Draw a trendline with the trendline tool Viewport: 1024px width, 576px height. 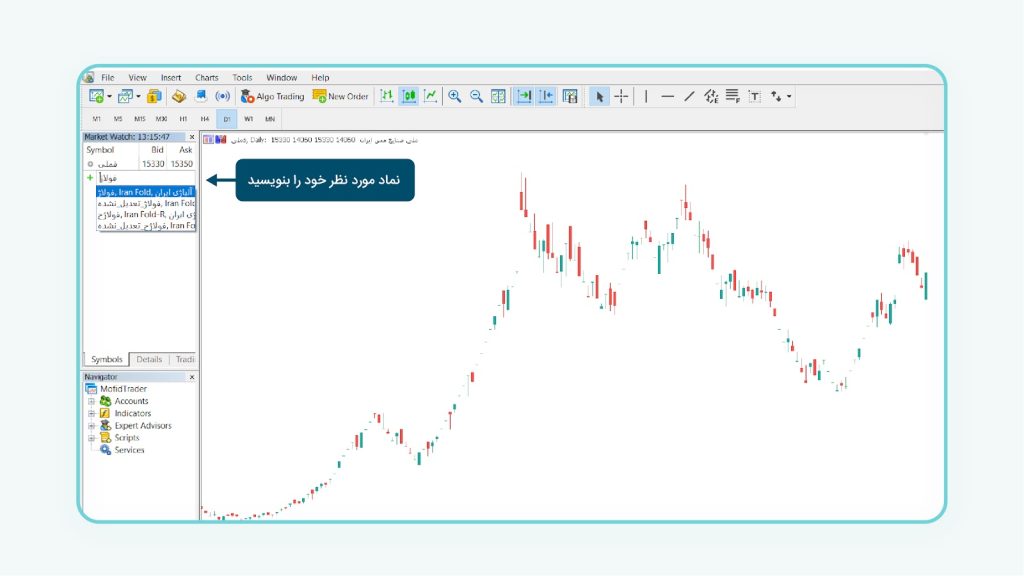[x=689, y=96]
